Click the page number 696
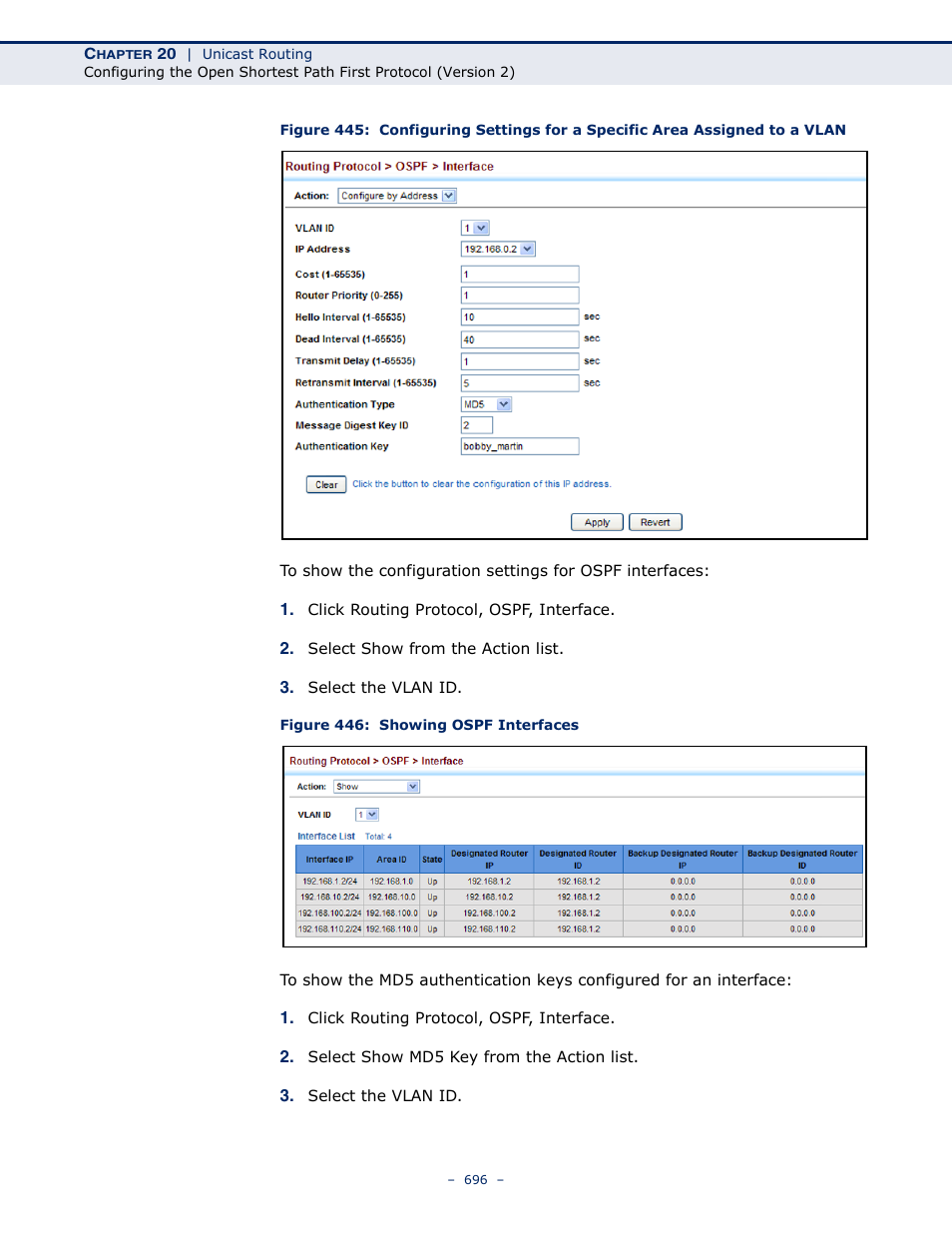 pos(476,1180)
